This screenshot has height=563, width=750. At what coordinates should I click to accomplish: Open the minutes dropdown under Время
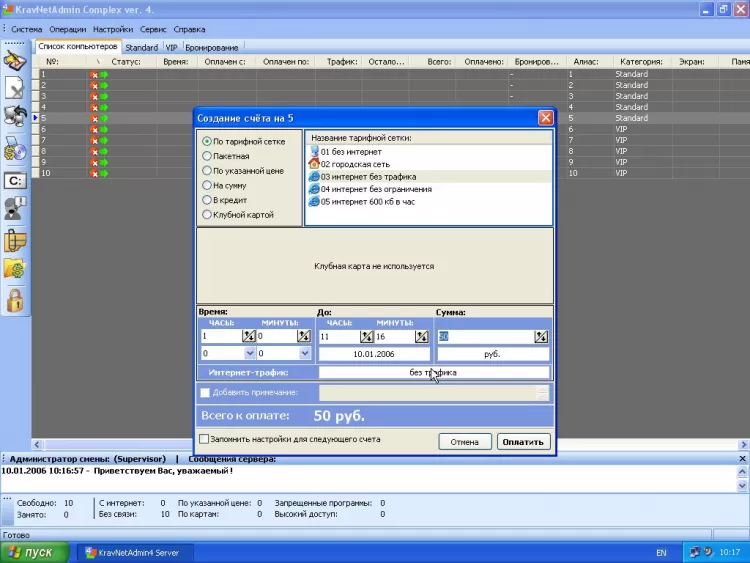point(304,353)
